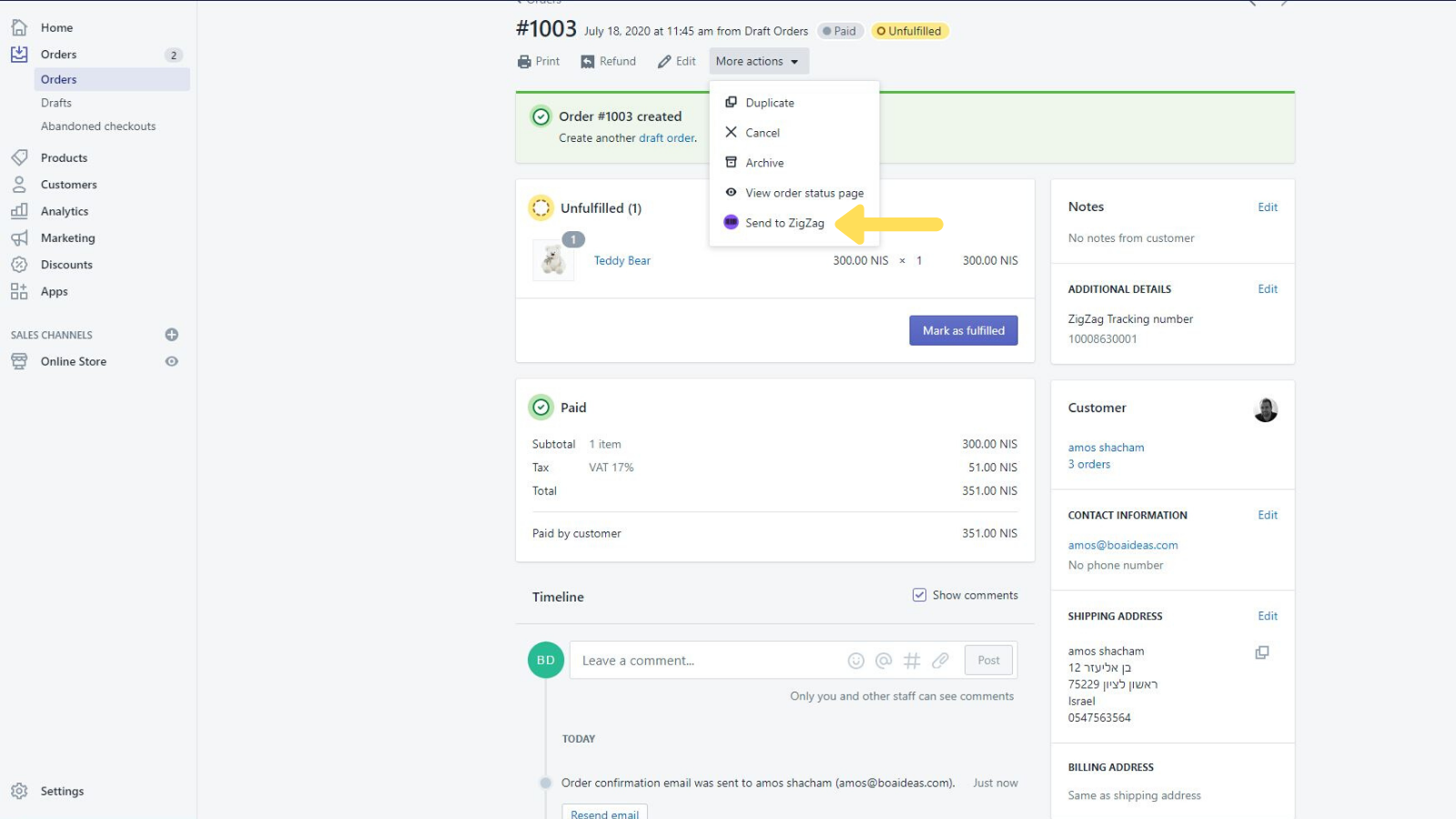
Task: Click the mention (@) icon in the comment toolbar
Action: click(x=884, y=661)
